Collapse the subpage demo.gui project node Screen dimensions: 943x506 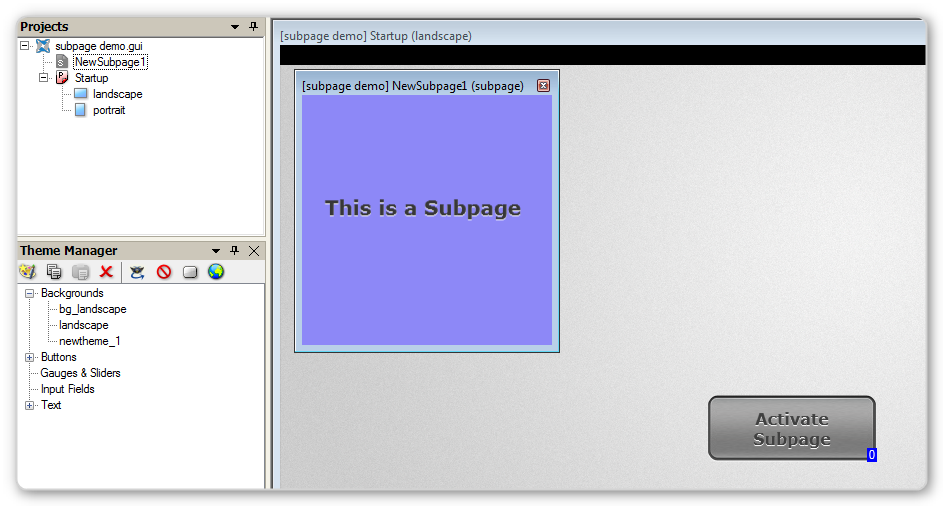pos(25,46)
